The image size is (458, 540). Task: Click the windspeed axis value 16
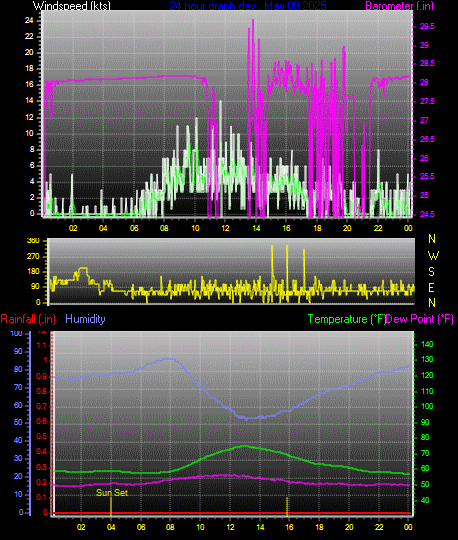coord(29,84)
